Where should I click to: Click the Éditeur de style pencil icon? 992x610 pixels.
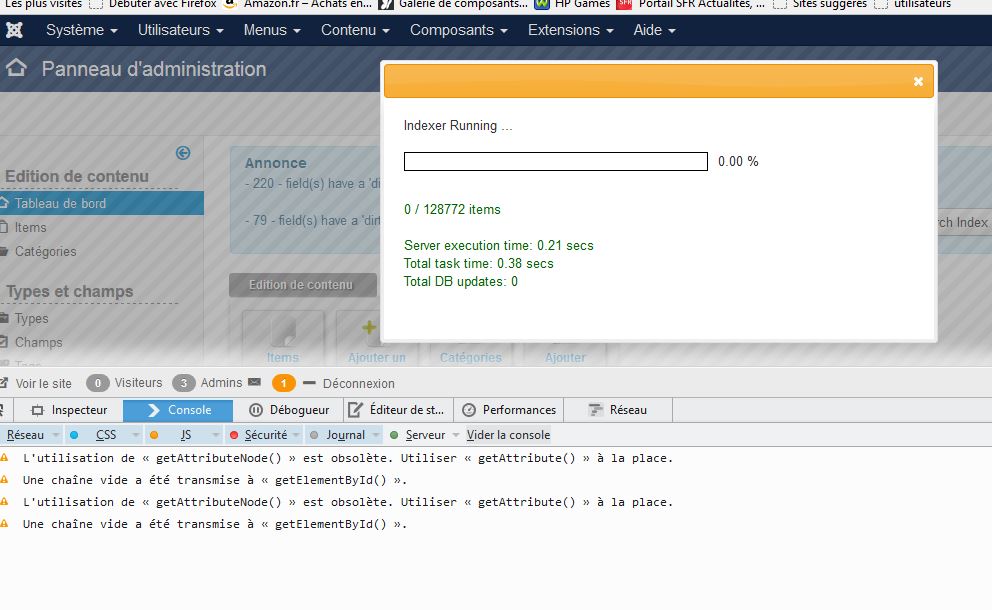[x=356, y=410]
